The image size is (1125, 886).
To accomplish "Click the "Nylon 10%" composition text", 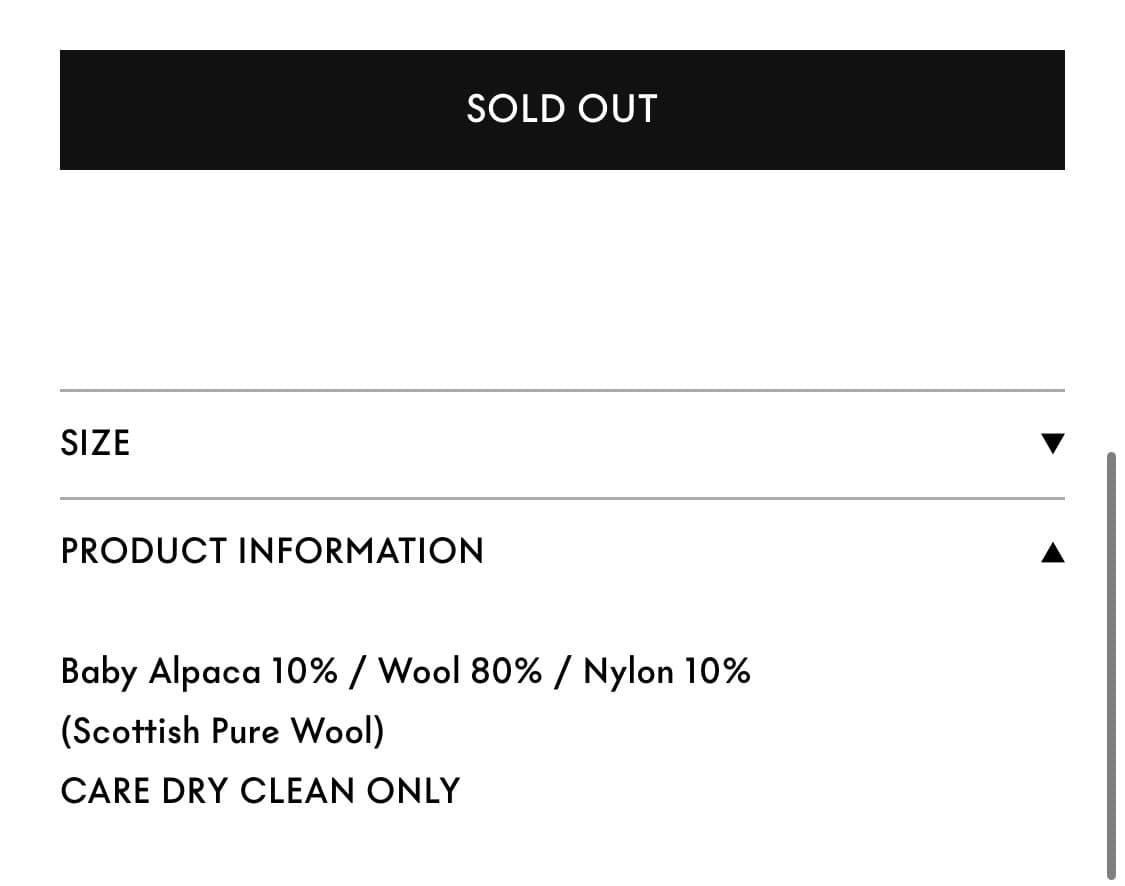I will tap(667, 671).
